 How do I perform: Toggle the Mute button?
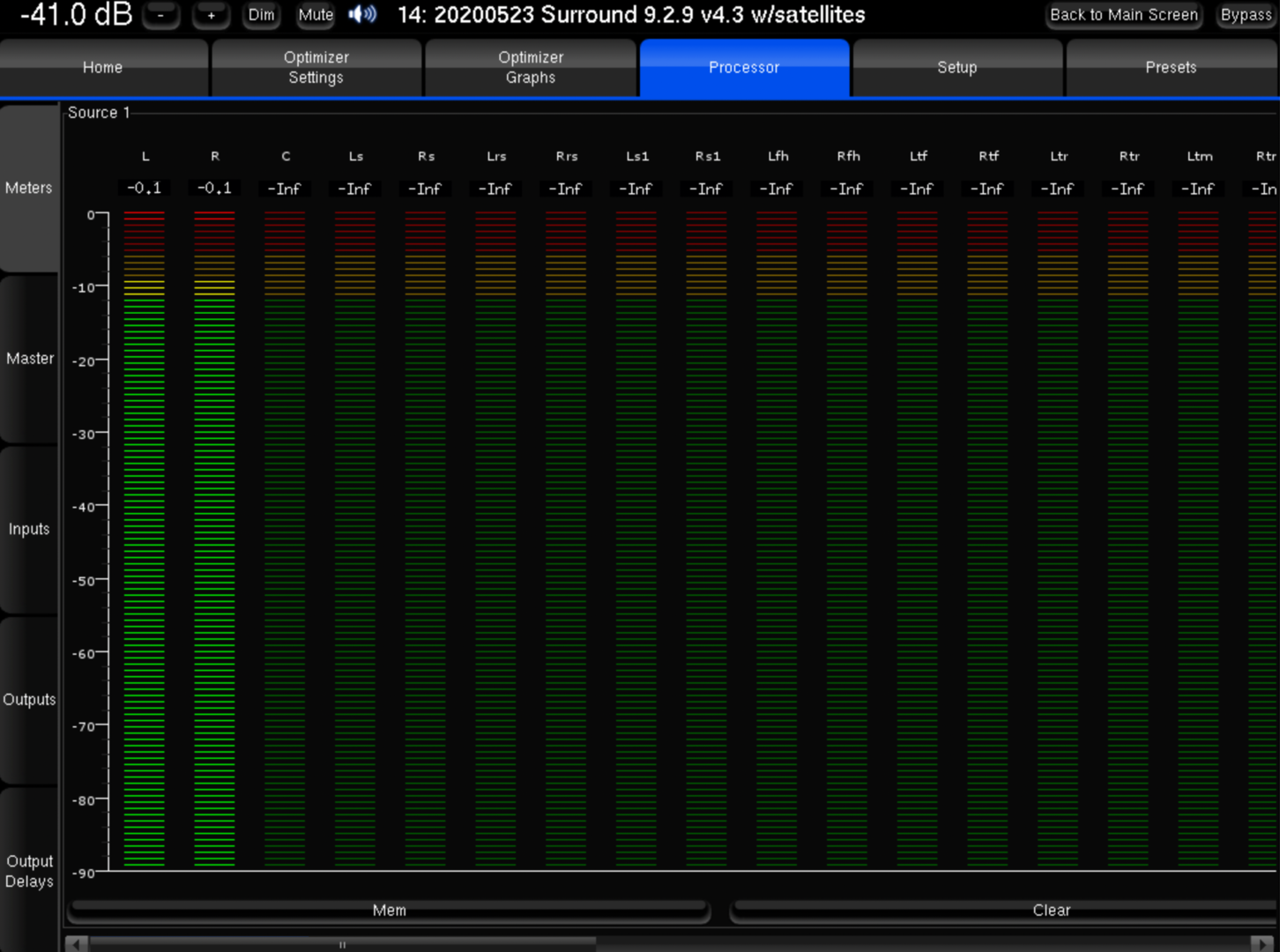[x=315, y=15]
